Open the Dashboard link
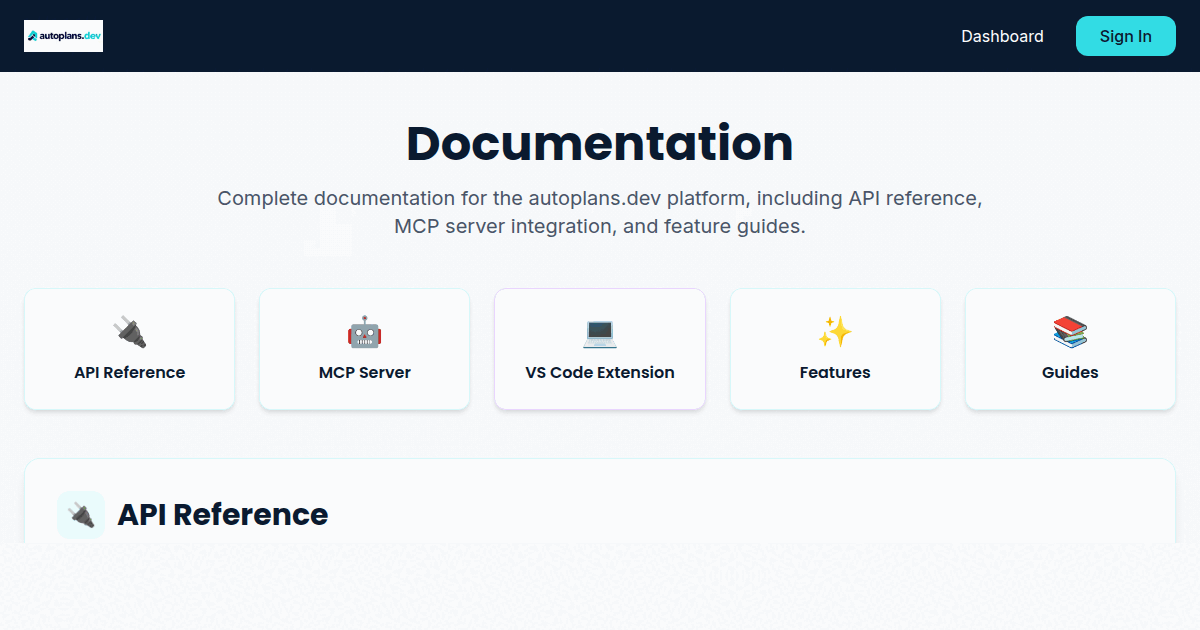Image resolution: width=1200 pixels, height=630 pixels. [1002, 36]
